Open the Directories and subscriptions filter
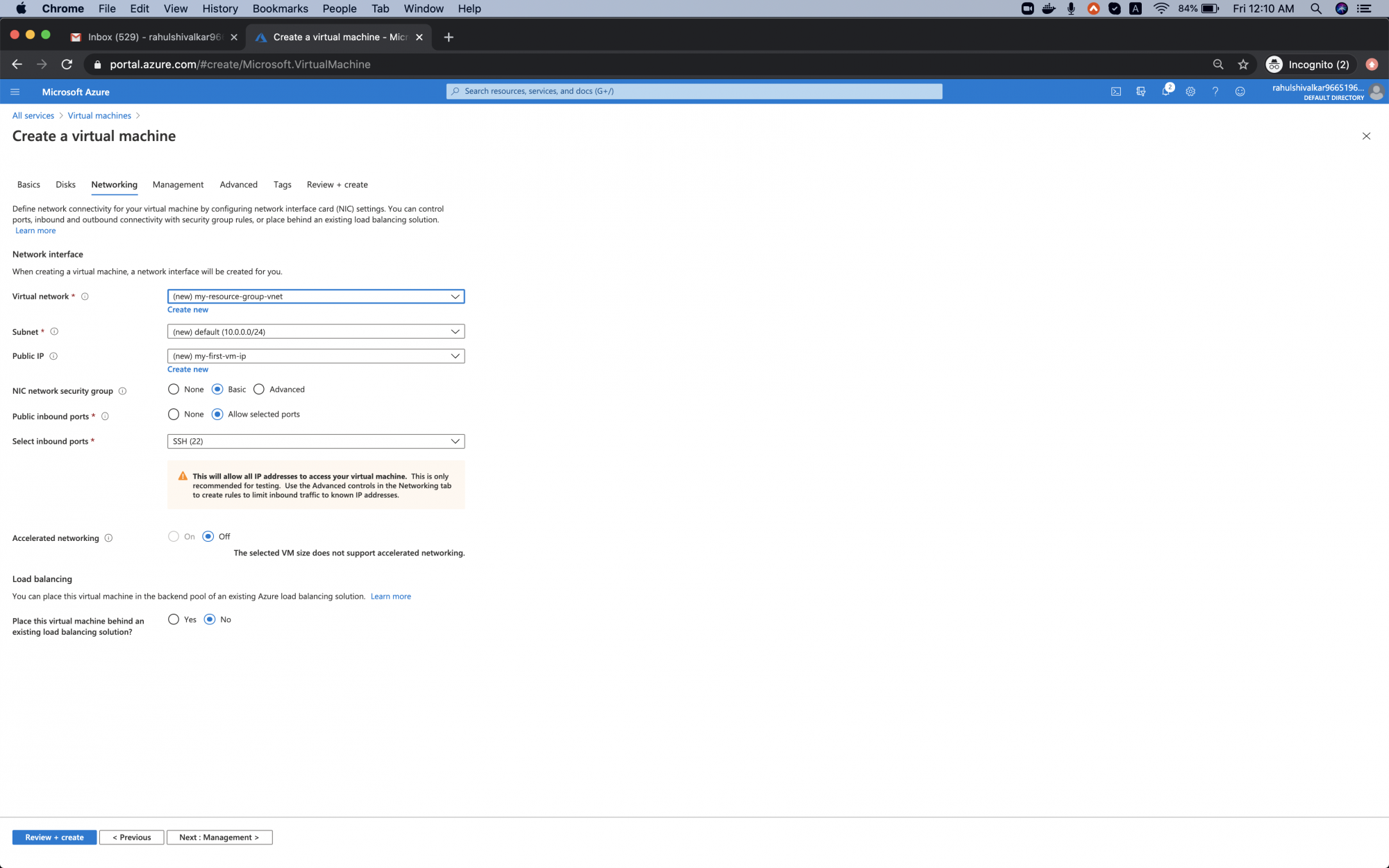 pyautogui.click(x=1141, y=91)
